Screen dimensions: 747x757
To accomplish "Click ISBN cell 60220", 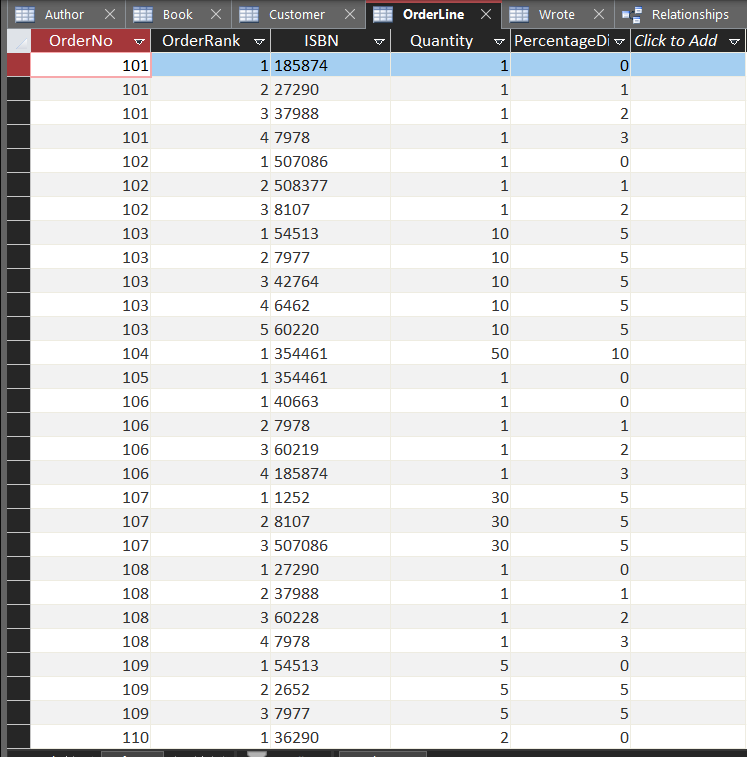I will click(331, 329).
